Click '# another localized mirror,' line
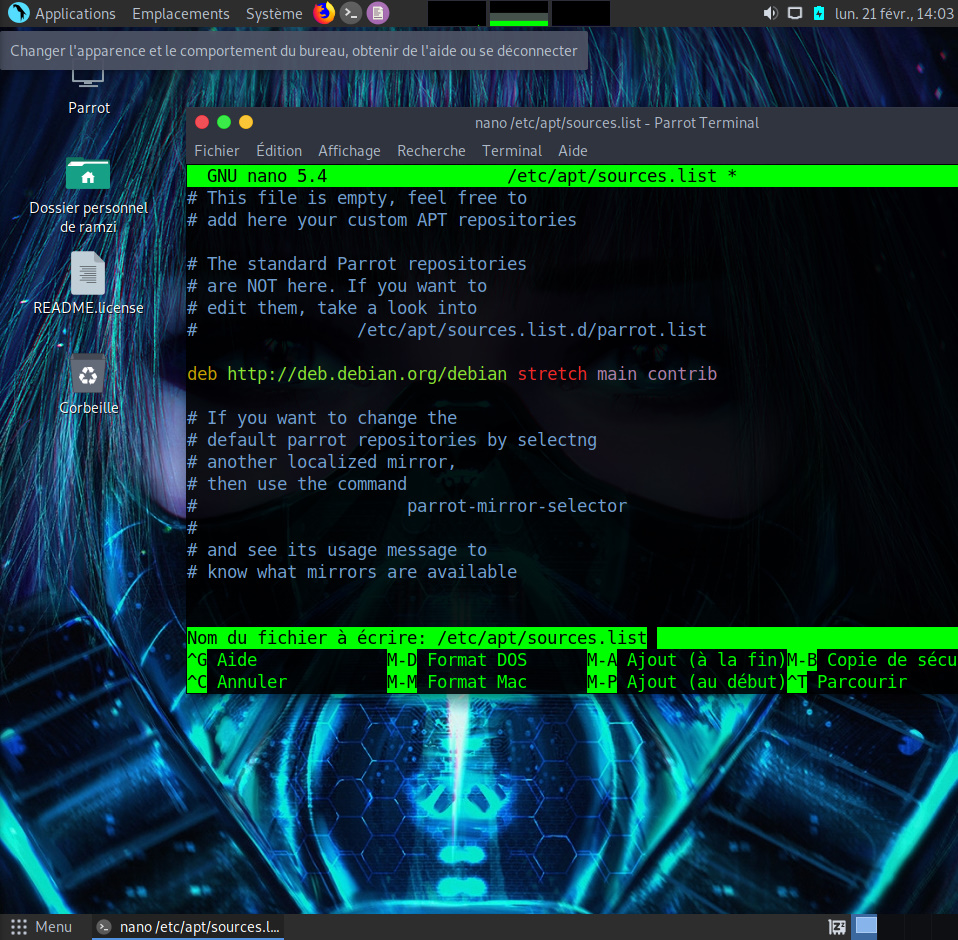This screenshot has width=958, height=940. click(x=321, y=462)
